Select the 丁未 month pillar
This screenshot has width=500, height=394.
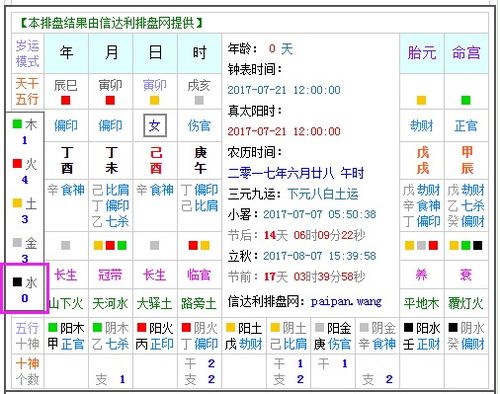coord(111,160)
